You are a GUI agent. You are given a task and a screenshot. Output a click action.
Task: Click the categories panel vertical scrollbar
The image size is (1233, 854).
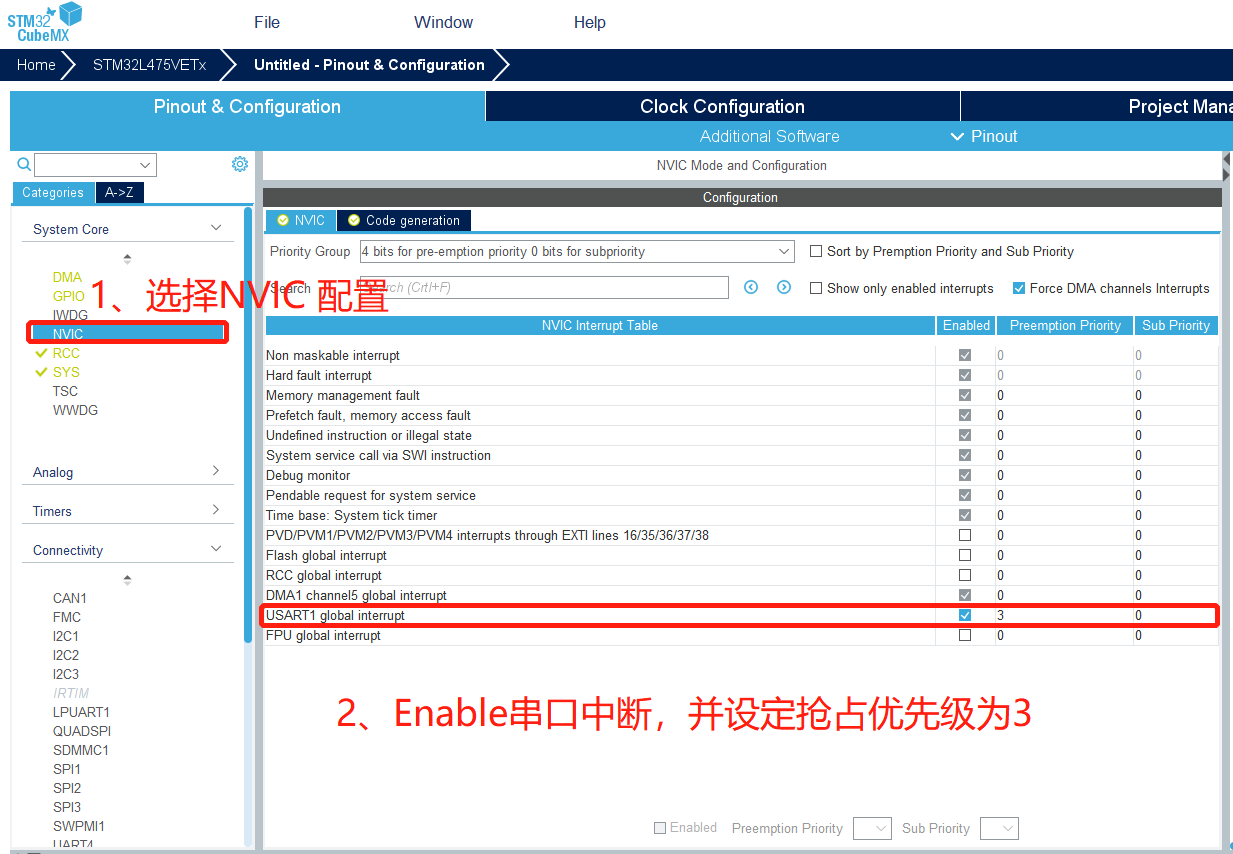pyautogui.click(x=248, y=425)
